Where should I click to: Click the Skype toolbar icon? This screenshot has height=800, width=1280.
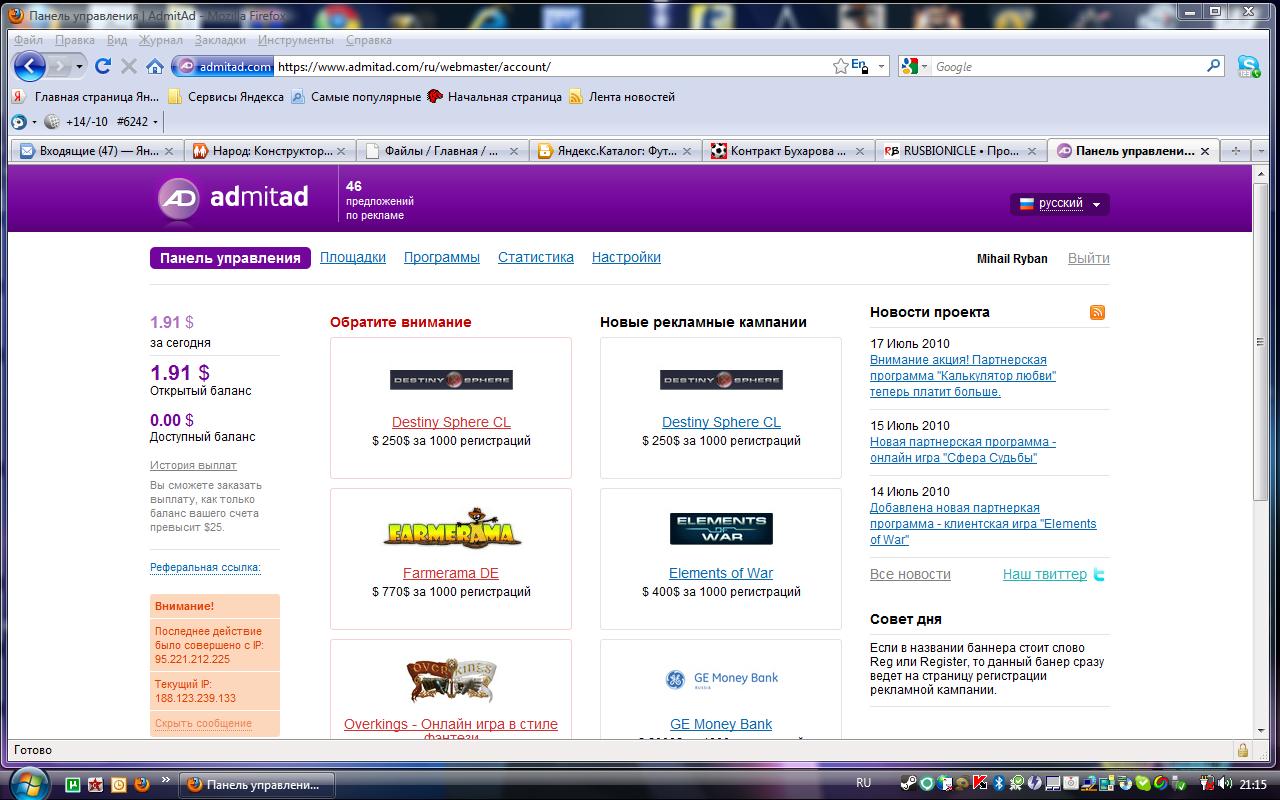coord(1248,66)
